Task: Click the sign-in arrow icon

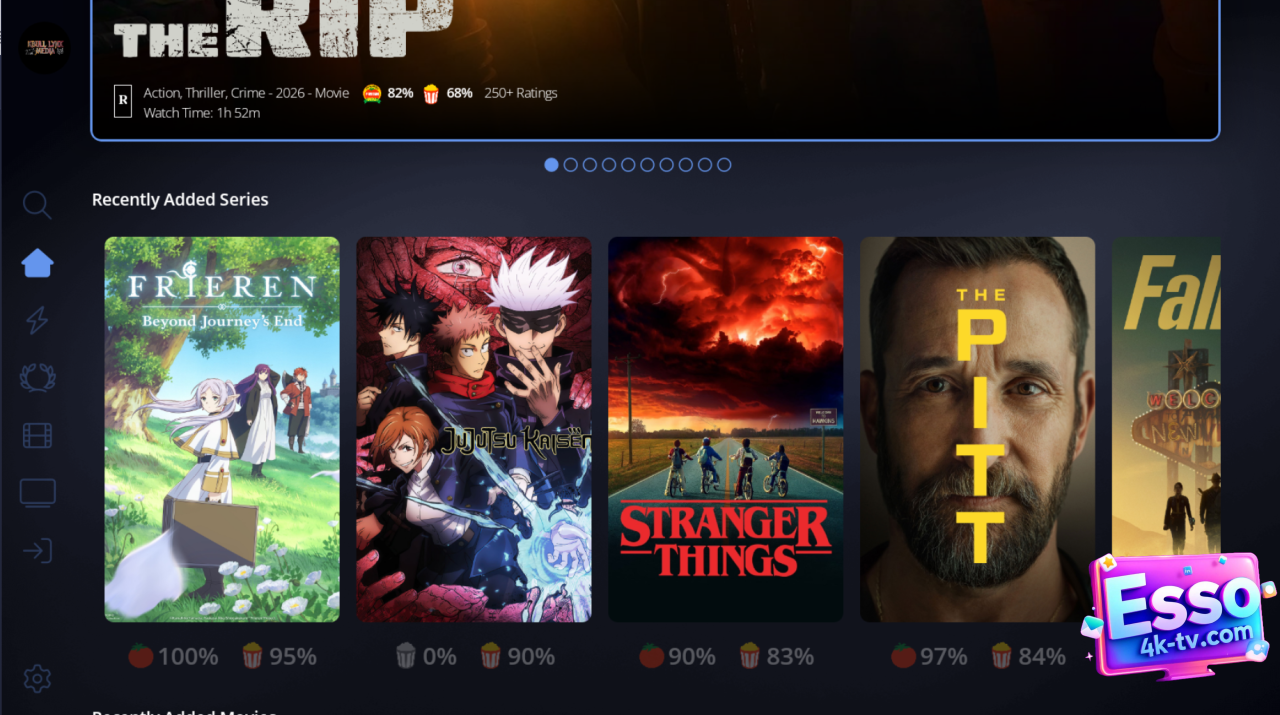Action: (37, 551)
